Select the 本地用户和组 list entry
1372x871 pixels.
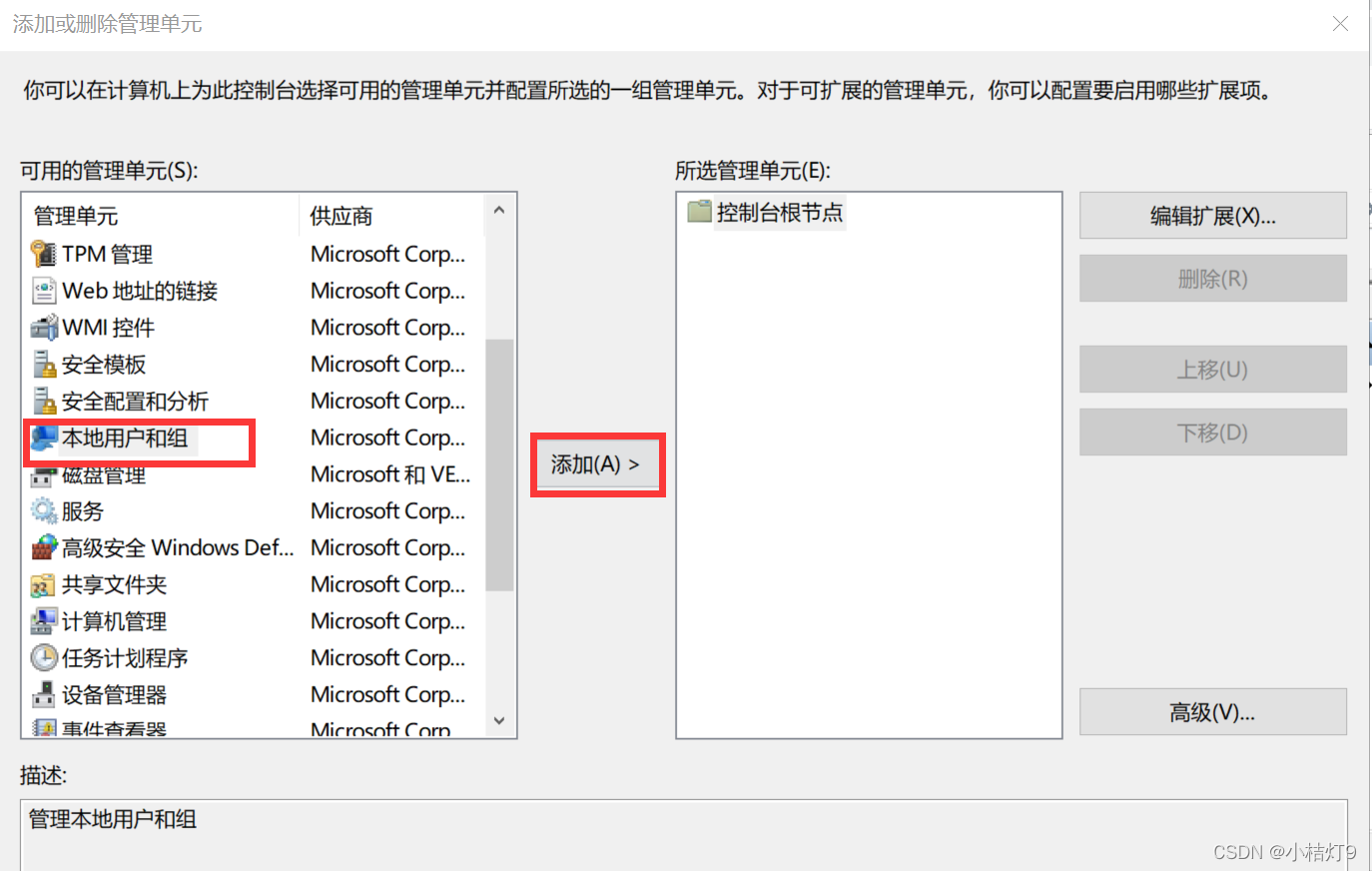125,437
